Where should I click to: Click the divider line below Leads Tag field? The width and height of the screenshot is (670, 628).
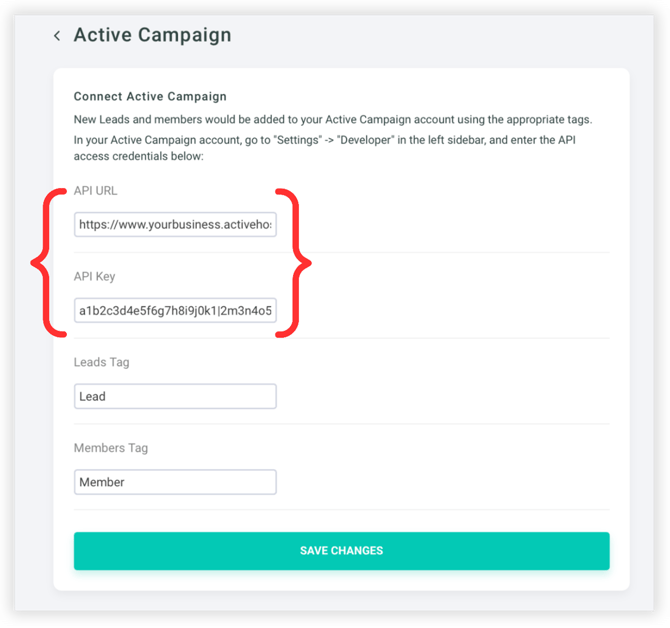(x=341, y=424)
